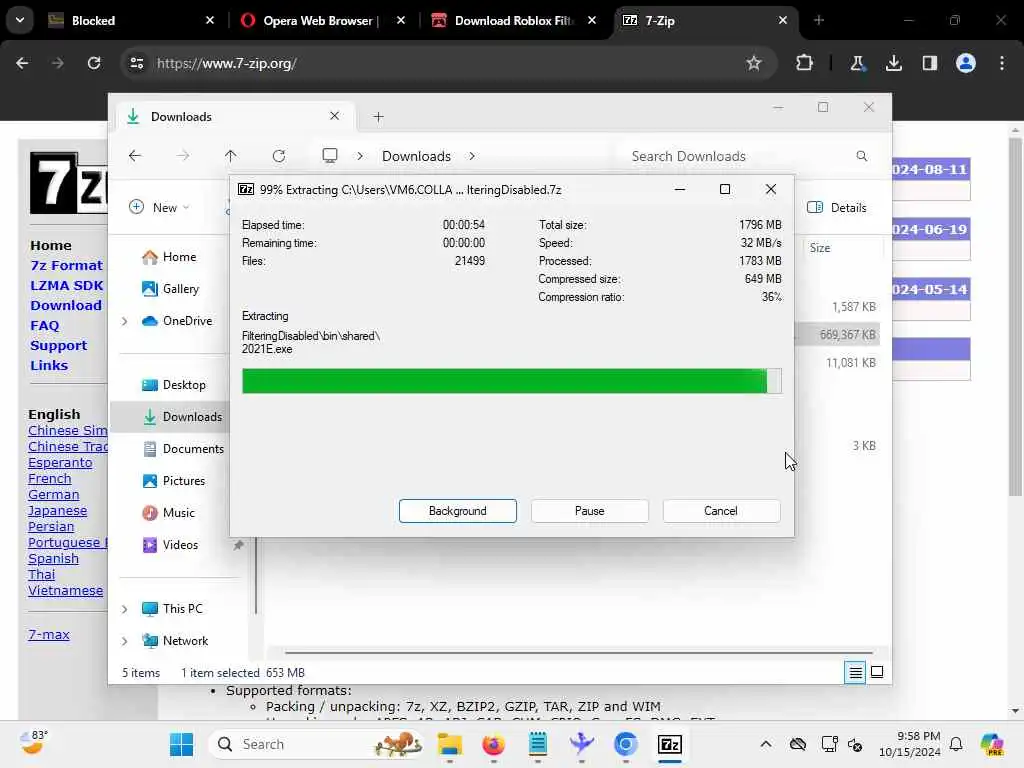This screenshot has height=768, width=1024.
Task: Open browser extensions puzzle icon
Action: pyautogui.click(x=805, y=63)
